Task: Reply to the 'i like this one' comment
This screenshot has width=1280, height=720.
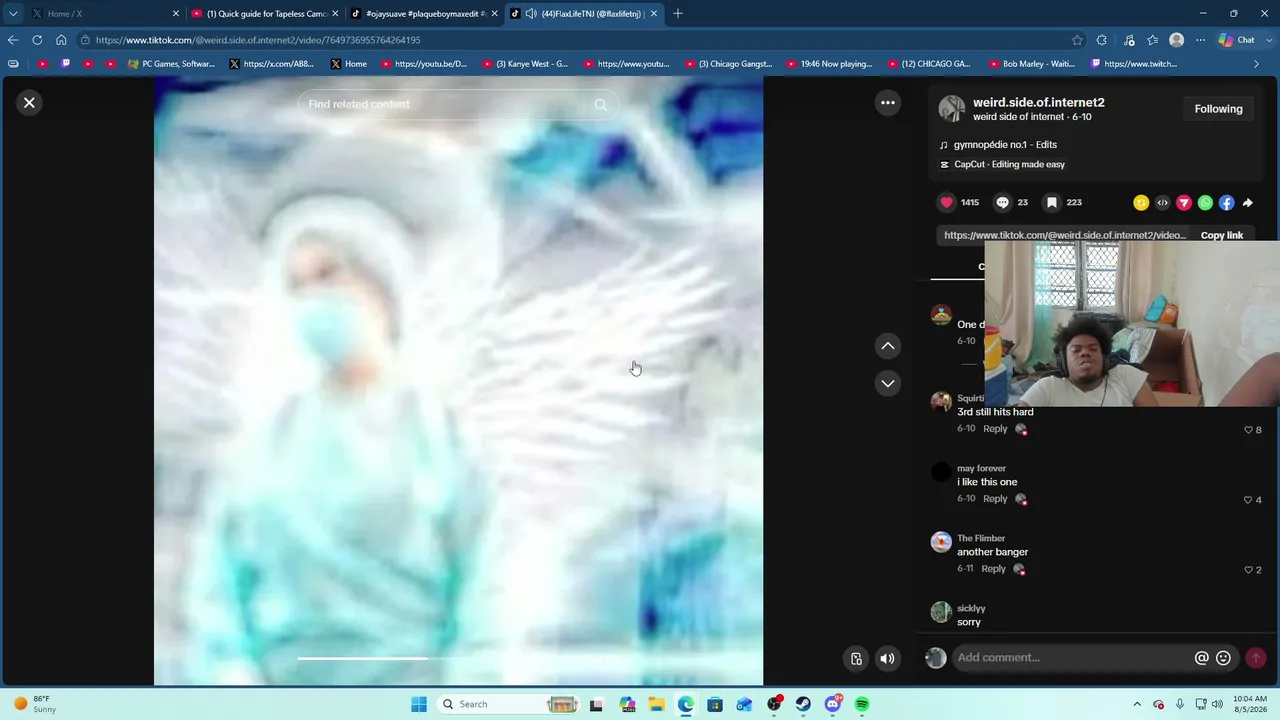Action: pos(995,499)
